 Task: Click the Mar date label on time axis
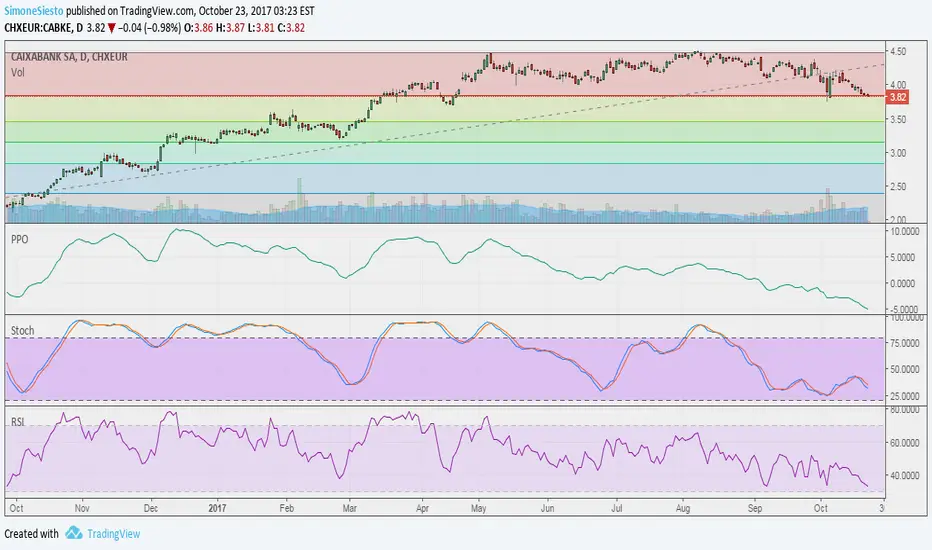(350, 508)
